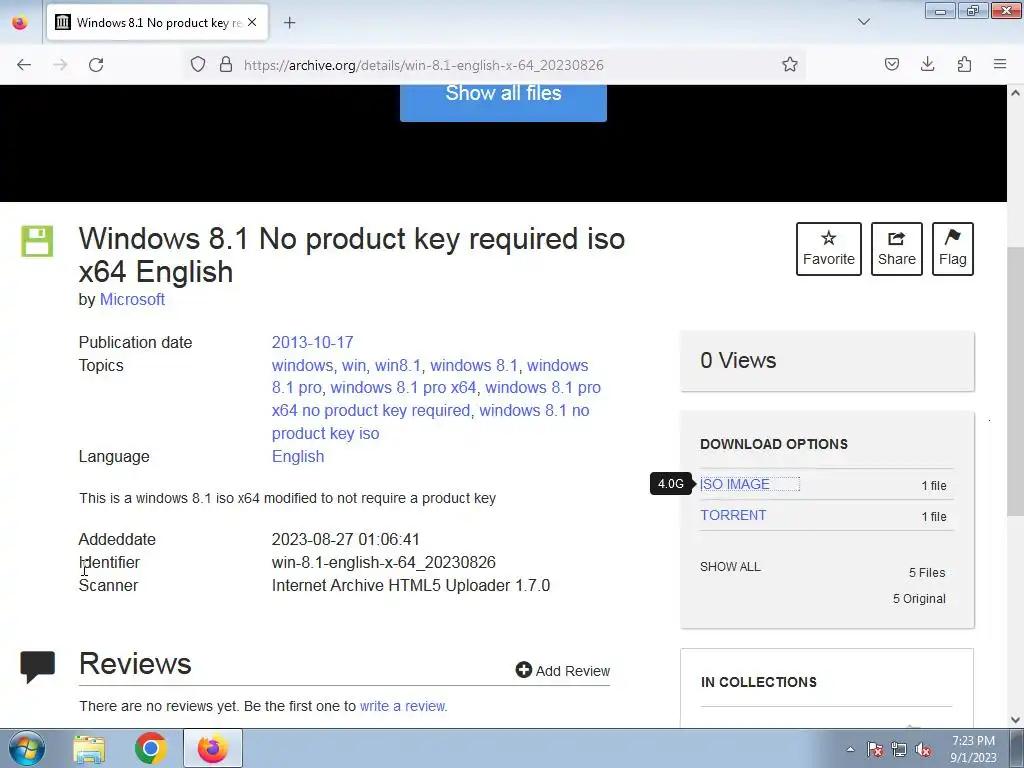Click the English language link
The image size is (1024, 768).
(x=298, y=456)
